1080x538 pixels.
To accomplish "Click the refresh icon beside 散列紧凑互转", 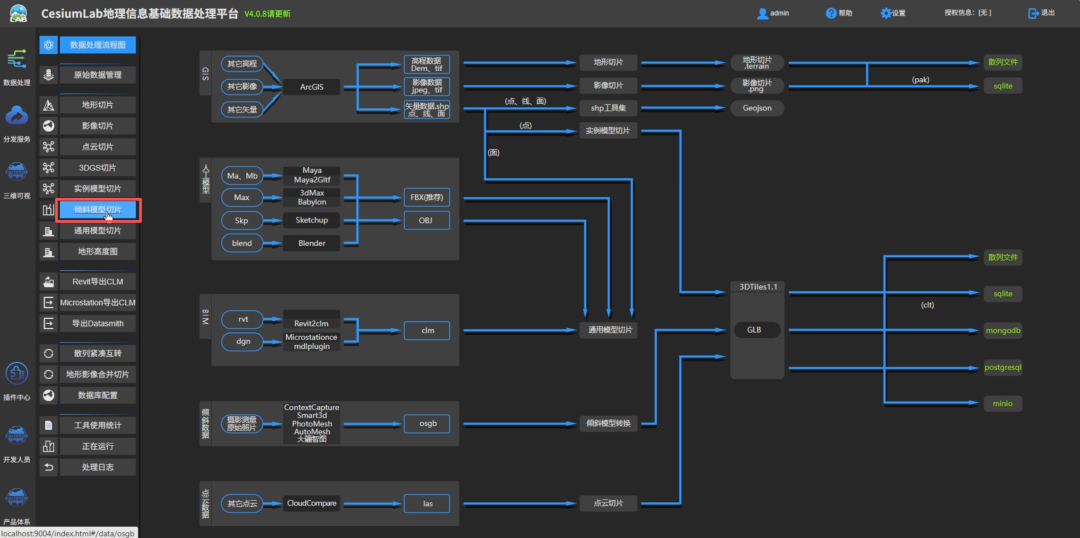I will (x=48, y=353).
